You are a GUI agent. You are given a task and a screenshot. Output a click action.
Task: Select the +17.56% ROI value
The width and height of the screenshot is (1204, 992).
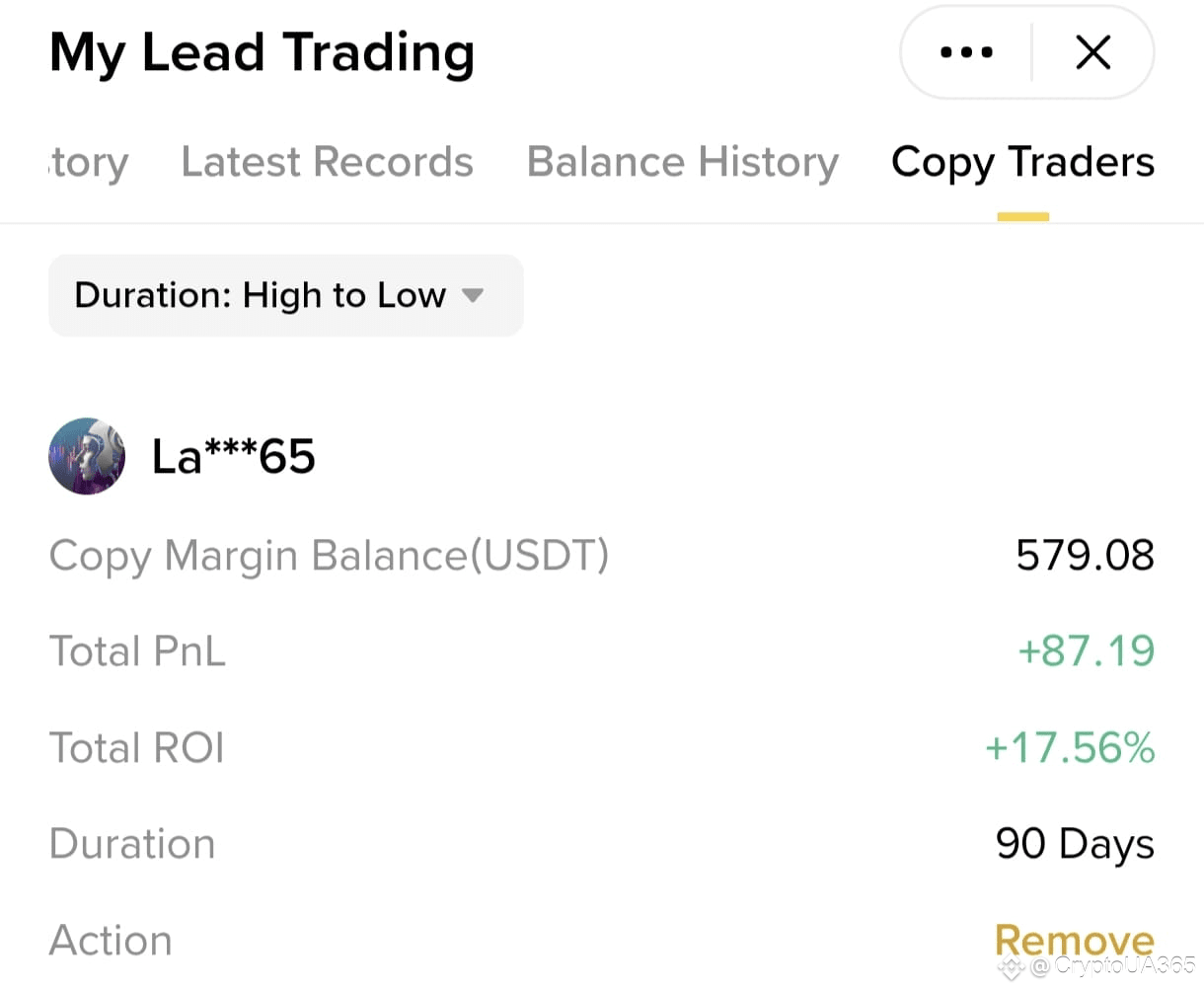(x=1070, y=748)
